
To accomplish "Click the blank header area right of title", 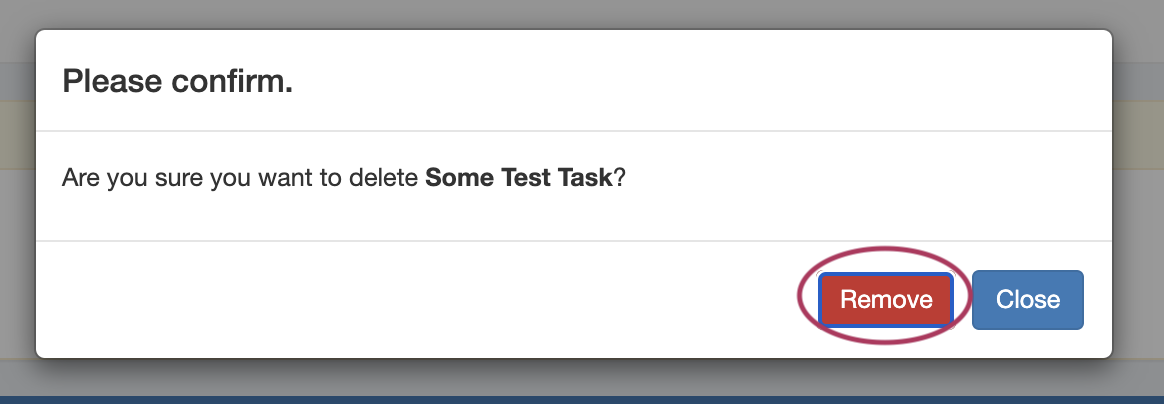I will pyautogui.click(x=700, y=81).
